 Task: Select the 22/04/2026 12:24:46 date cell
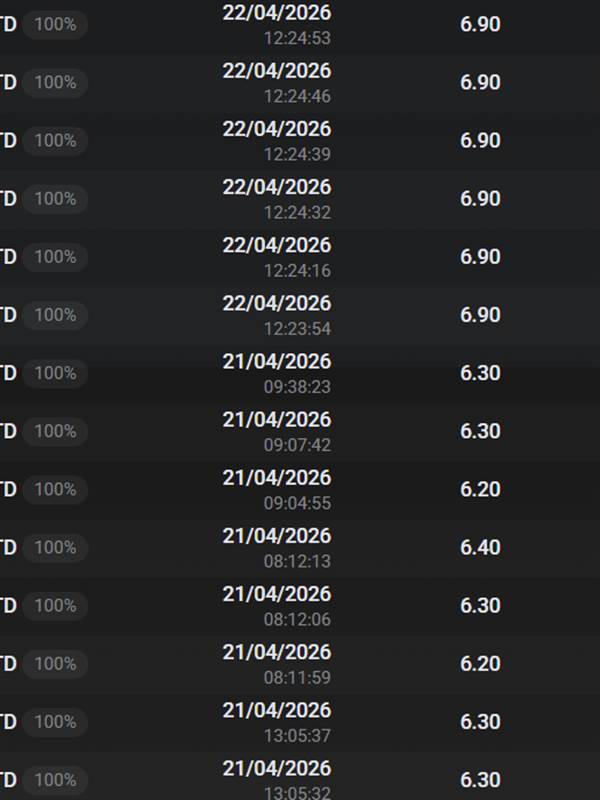coord(277,83)
